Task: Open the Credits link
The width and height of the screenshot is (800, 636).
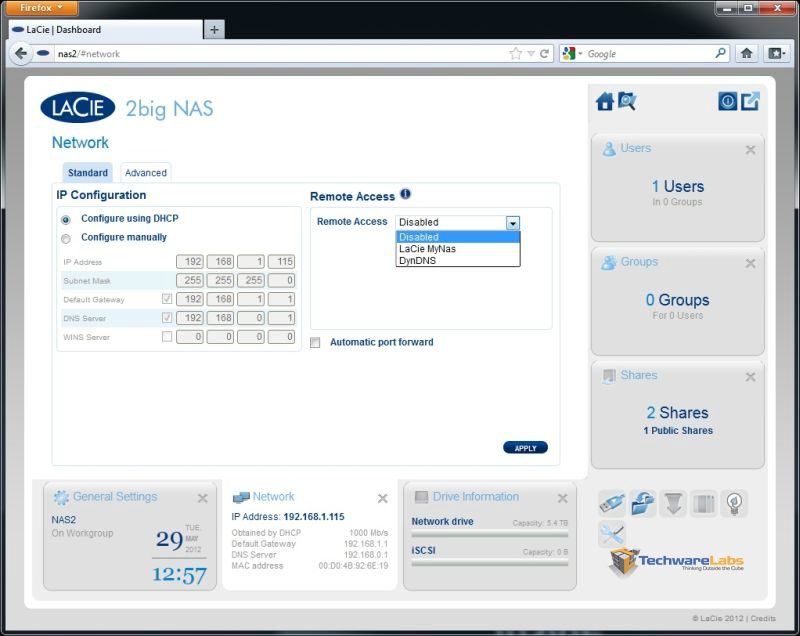Action: 763,619
